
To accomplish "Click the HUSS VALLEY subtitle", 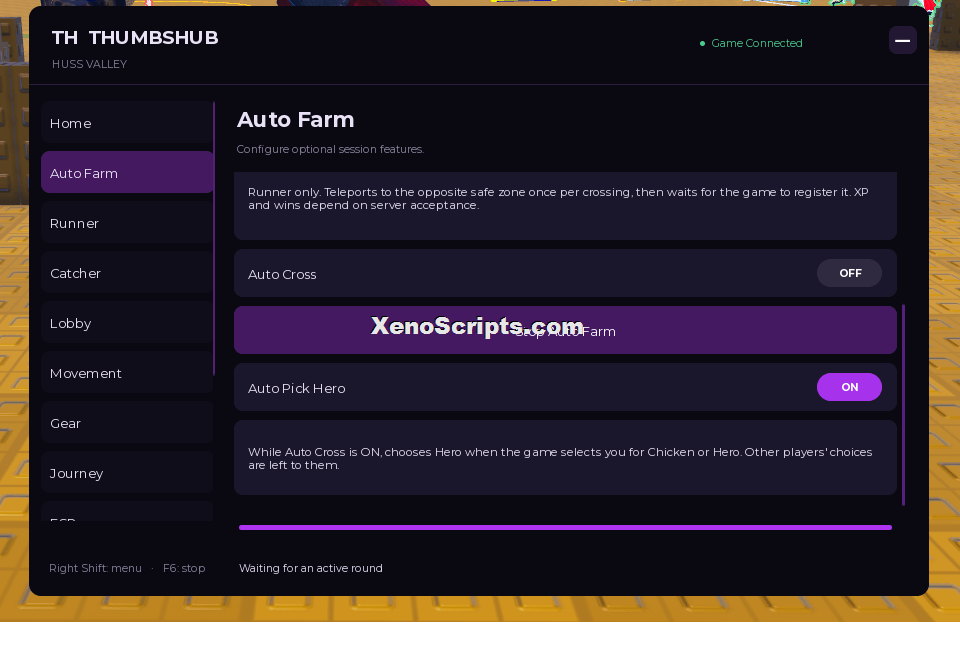I will (89, 64).
